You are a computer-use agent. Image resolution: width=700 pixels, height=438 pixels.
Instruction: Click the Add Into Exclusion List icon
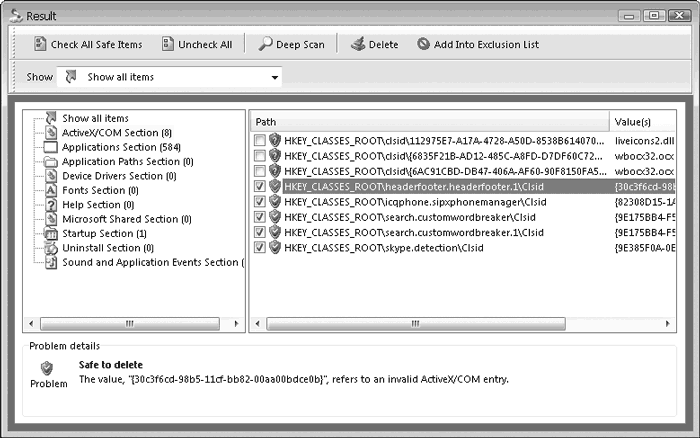(x=425, y=44)
